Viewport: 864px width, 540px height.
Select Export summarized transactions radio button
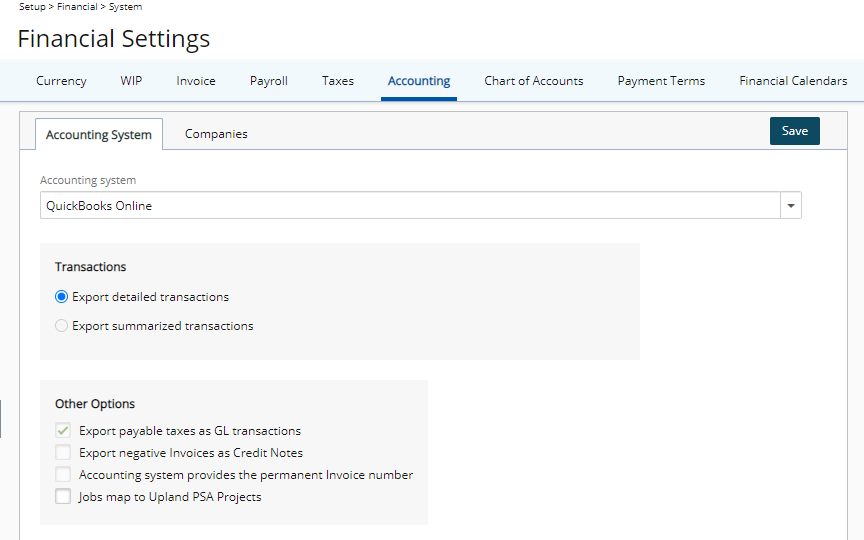click(x=61, y=326)
